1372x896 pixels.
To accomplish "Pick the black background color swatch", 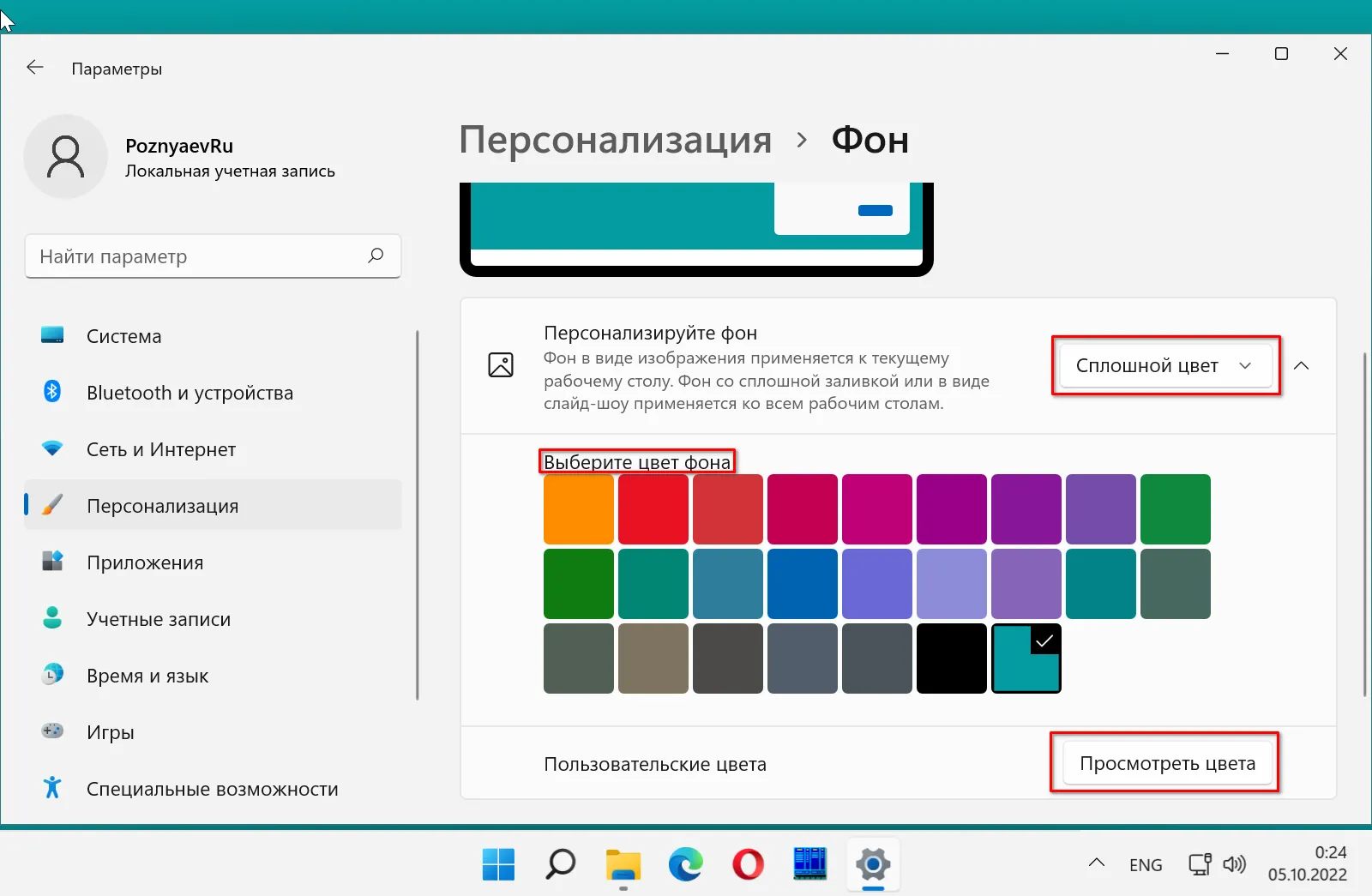I will 951,658.
